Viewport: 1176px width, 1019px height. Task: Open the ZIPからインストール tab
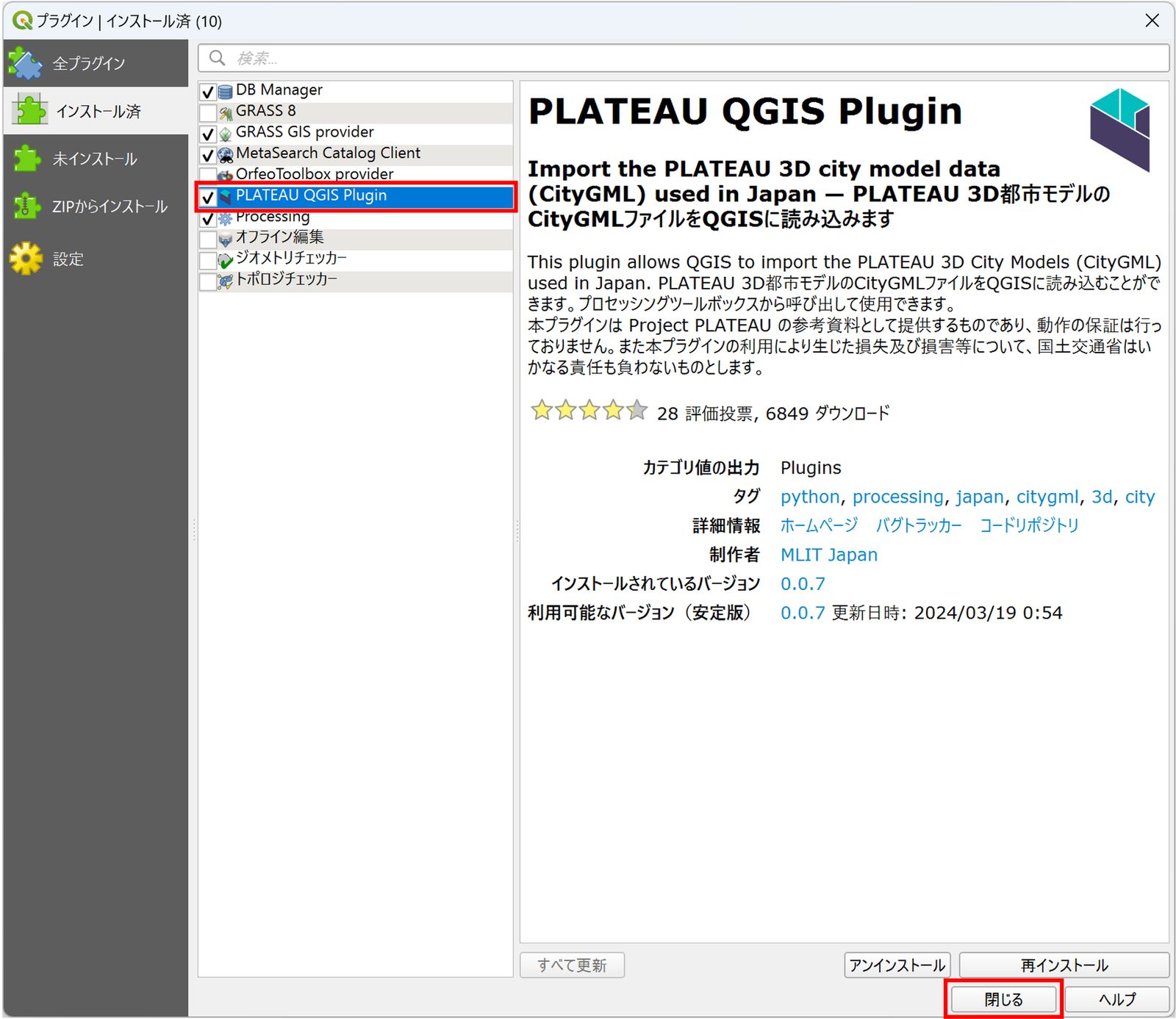[96, 206]
